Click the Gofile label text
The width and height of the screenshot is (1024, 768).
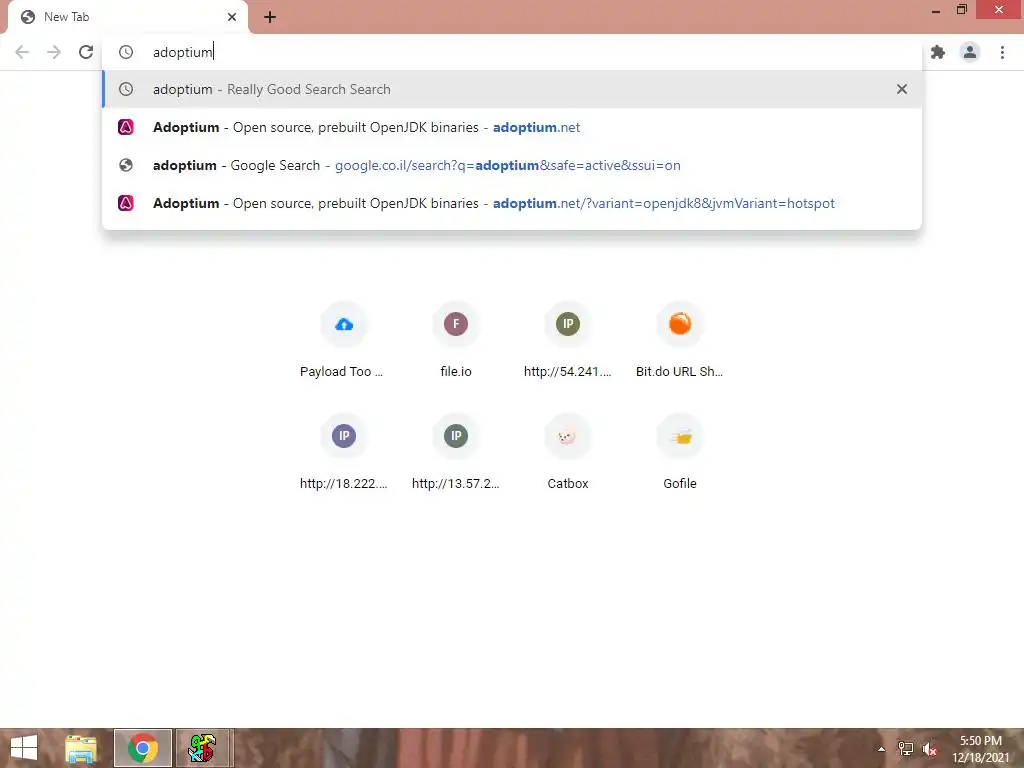tap(680, 484)
